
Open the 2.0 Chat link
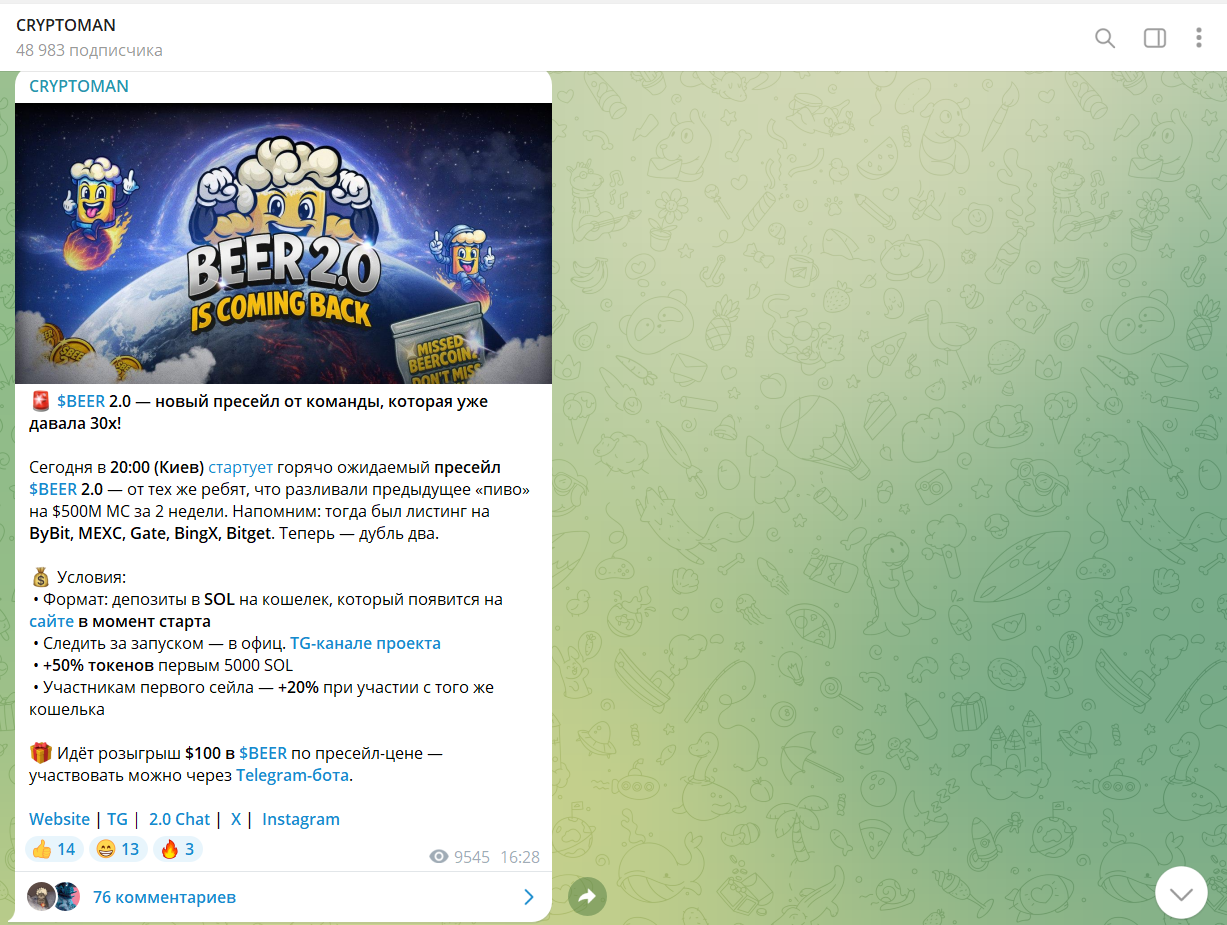(x=180, y=819)
